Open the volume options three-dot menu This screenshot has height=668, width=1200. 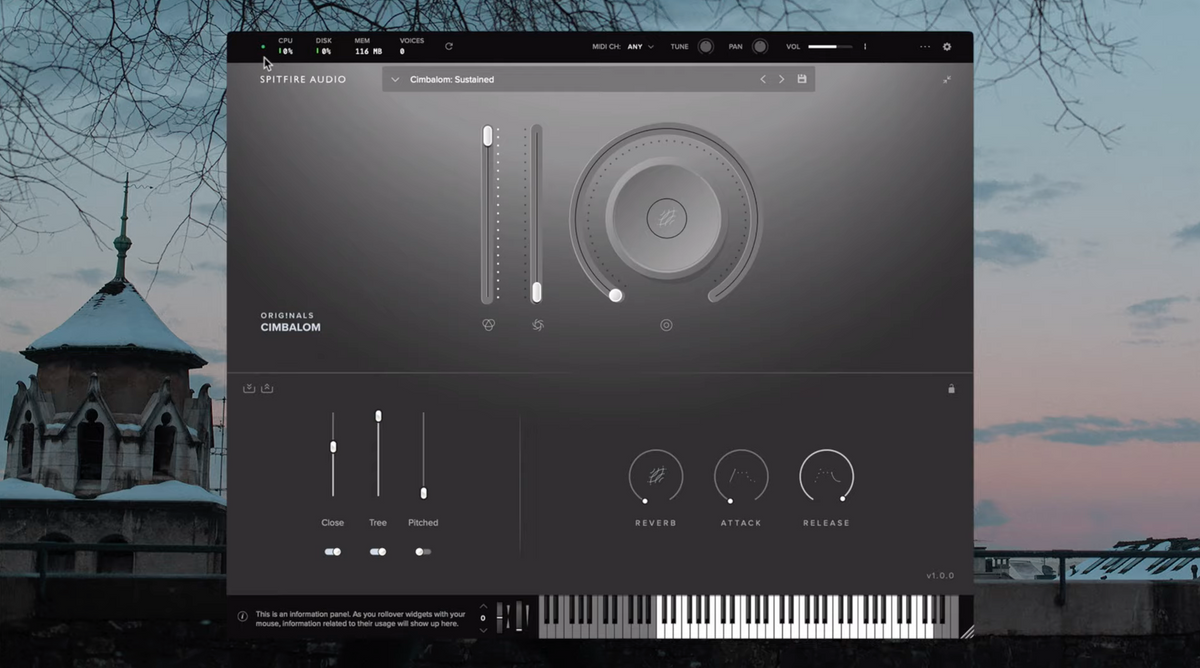tap(865, 47)
